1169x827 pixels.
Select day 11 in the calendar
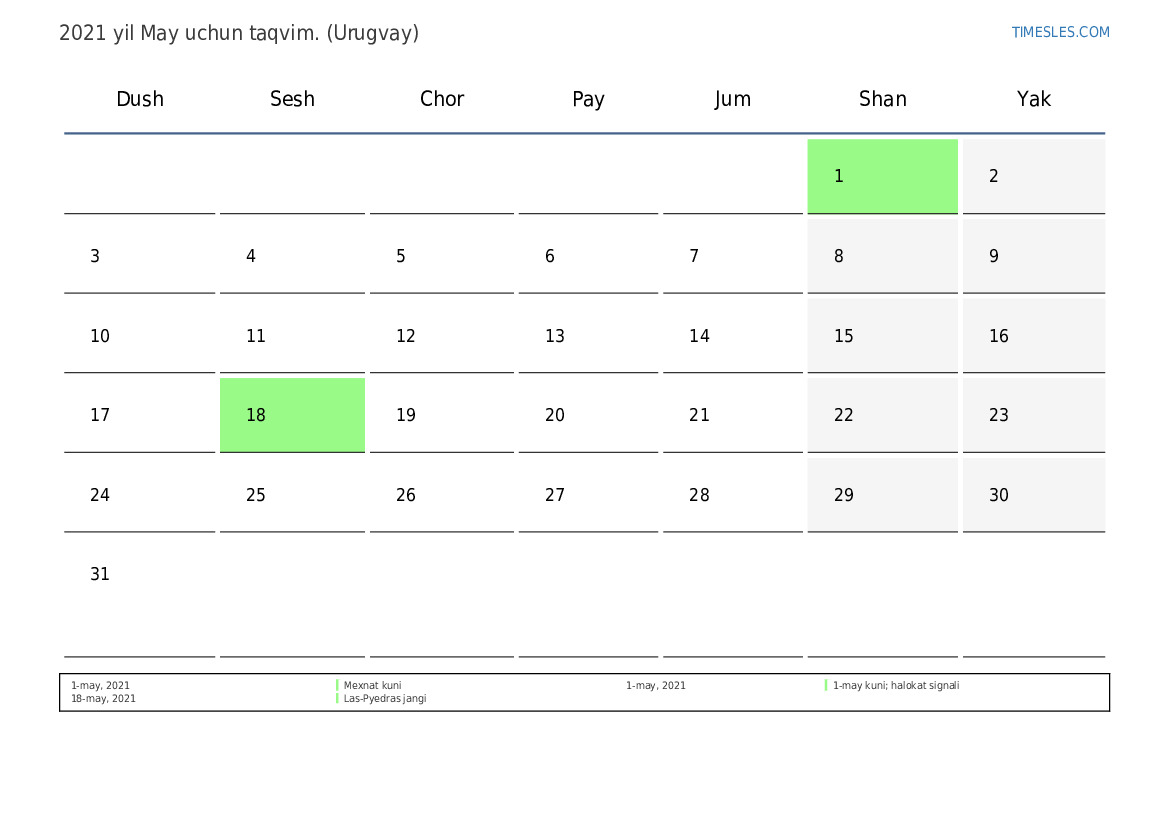coord(292,336)
